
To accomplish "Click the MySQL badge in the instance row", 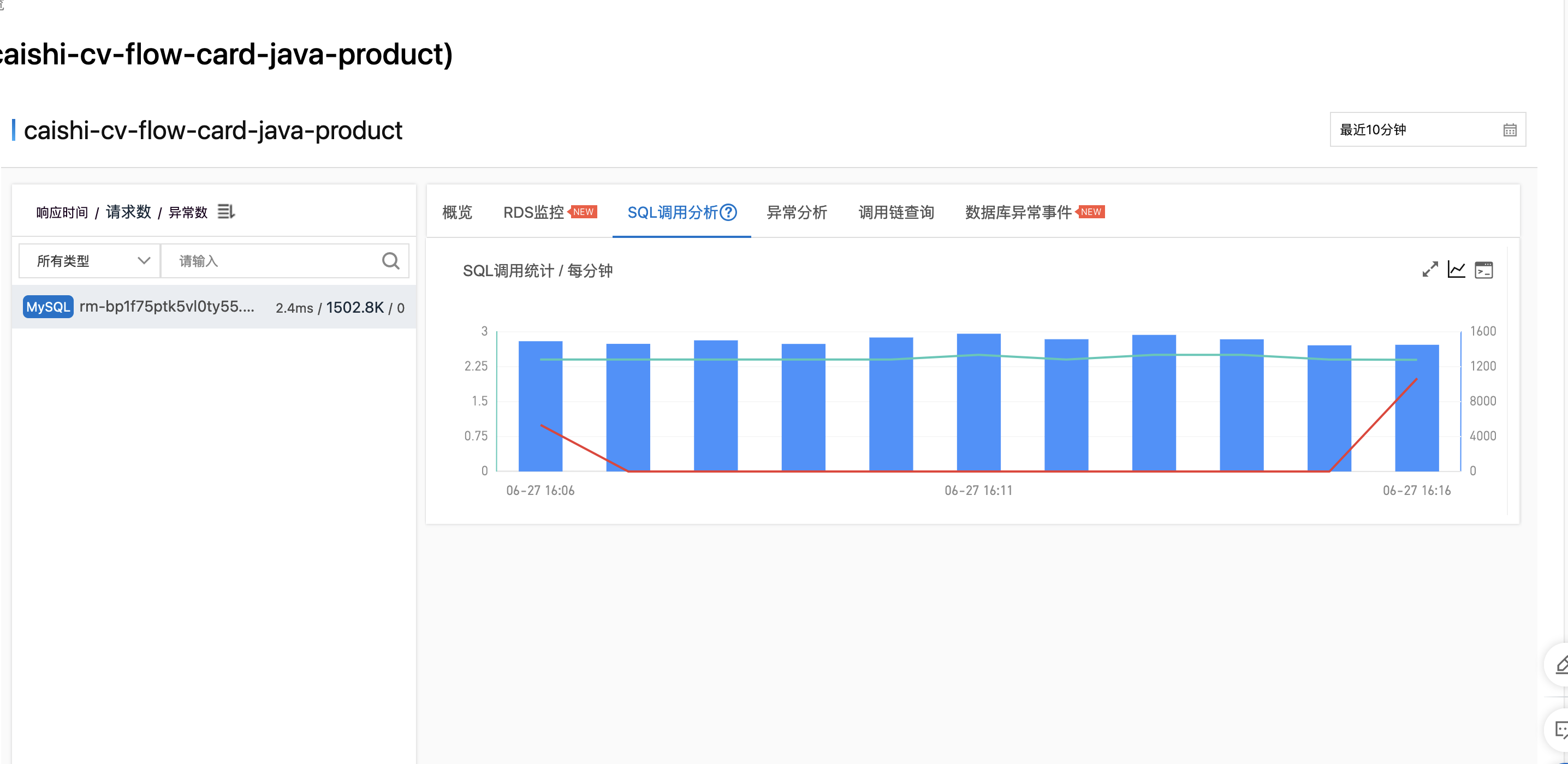I will (48, 307).
